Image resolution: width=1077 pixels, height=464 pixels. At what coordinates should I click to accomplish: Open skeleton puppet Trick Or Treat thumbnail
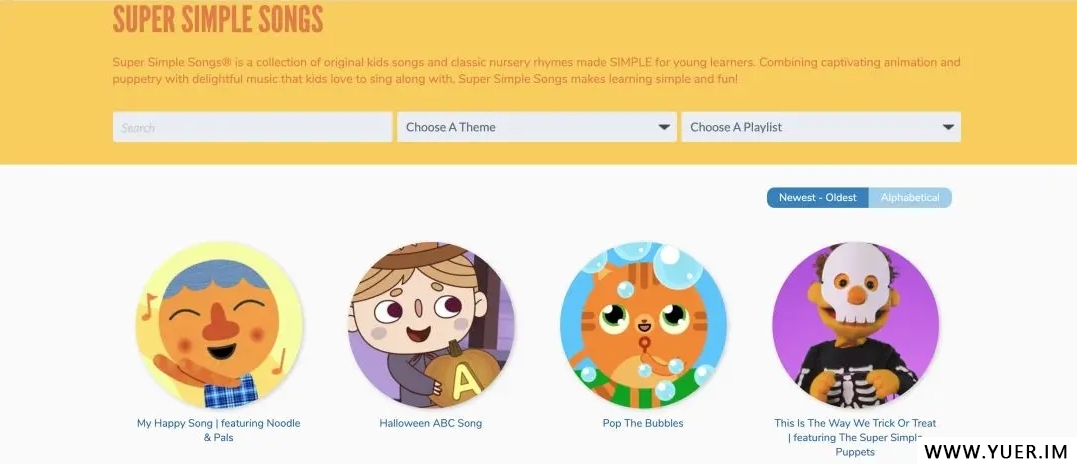pyautogui.click(x=855, y=325)
